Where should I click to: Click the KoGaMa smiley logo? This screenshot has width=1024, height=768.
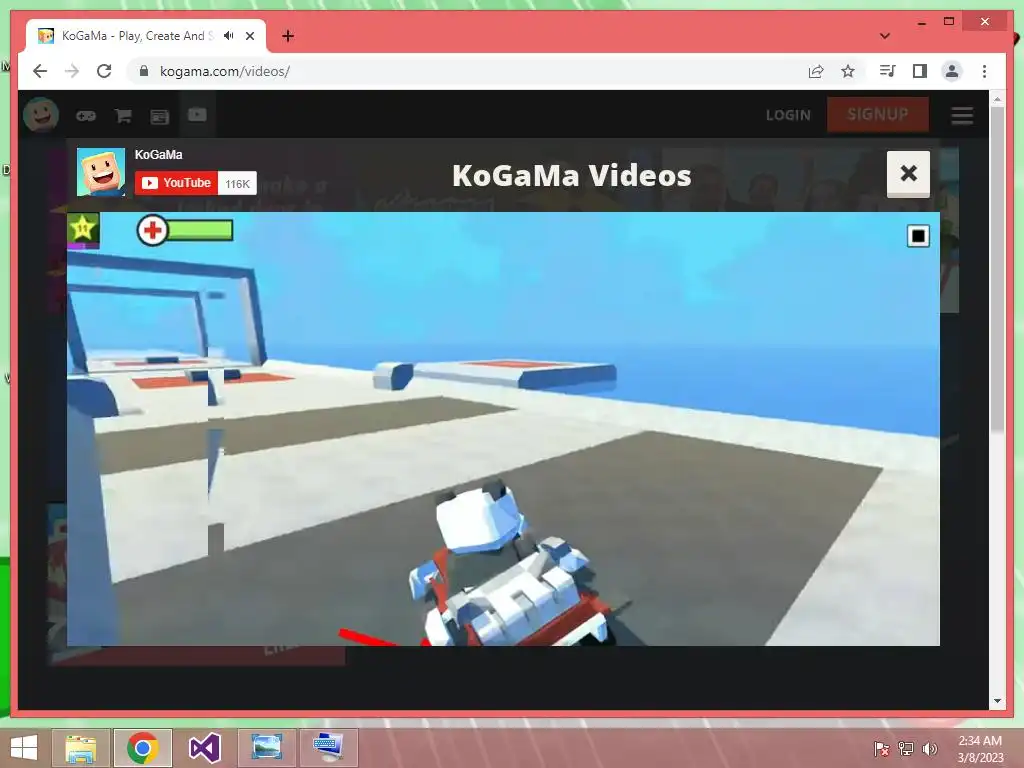41,115
